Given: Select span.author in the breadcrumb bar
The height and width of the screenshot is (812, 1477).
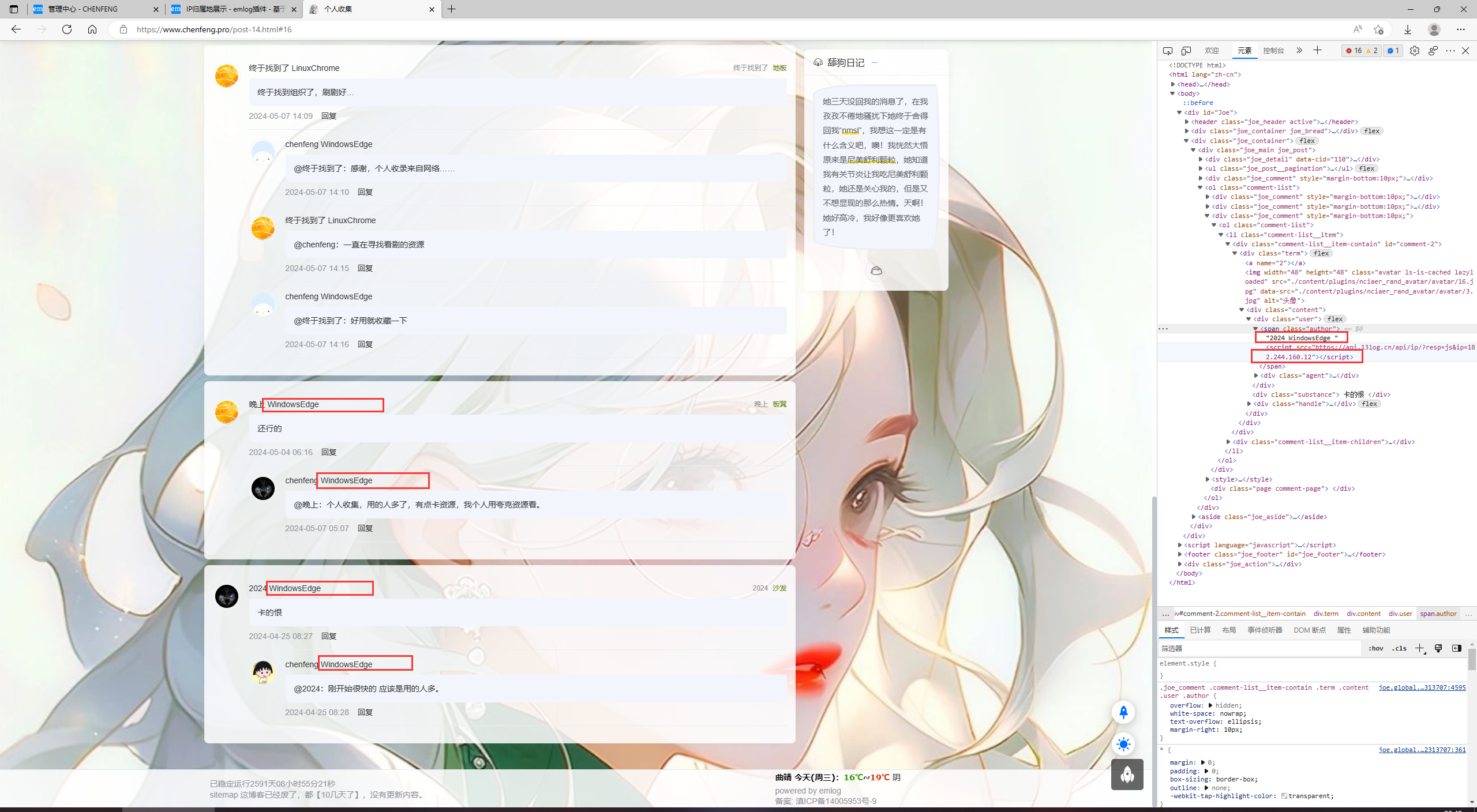Looking at the screenshot, I should tap(1438, 614).
